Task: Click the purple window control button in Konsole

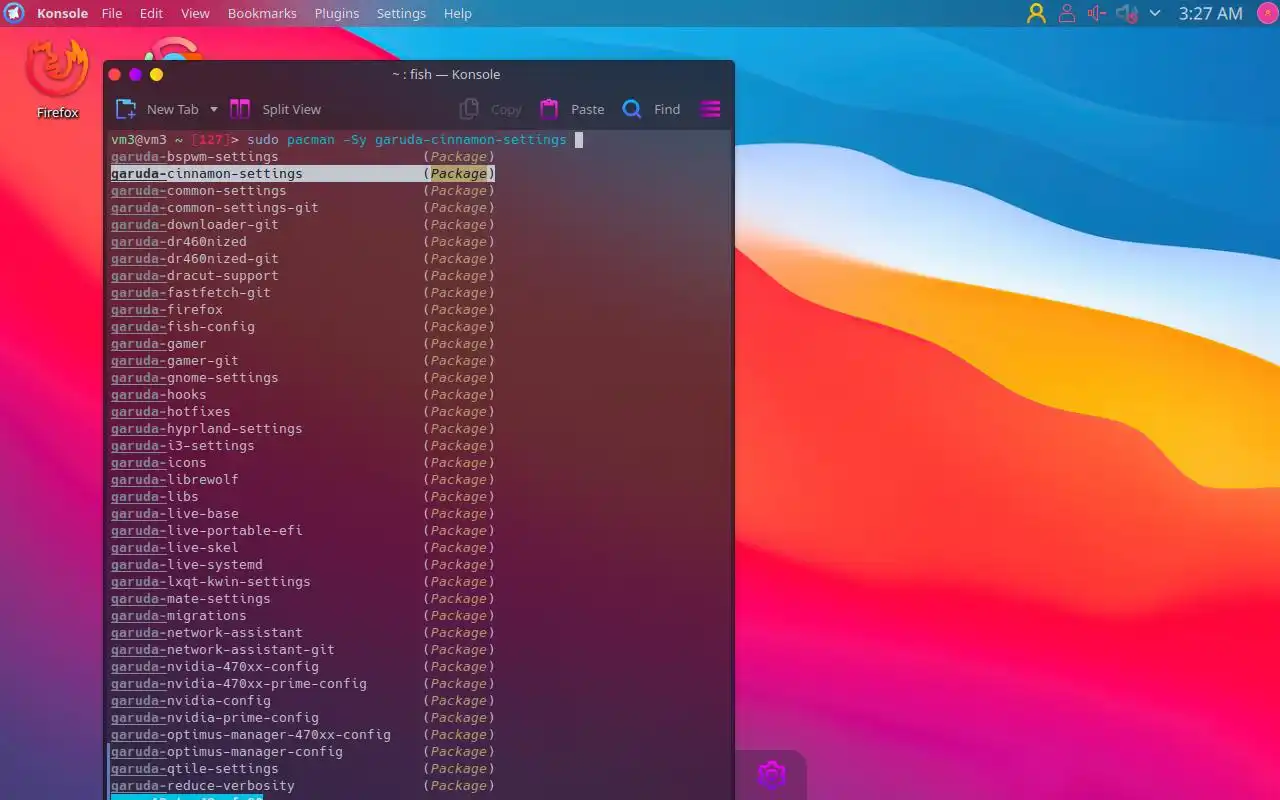Action: pos(135,74)
